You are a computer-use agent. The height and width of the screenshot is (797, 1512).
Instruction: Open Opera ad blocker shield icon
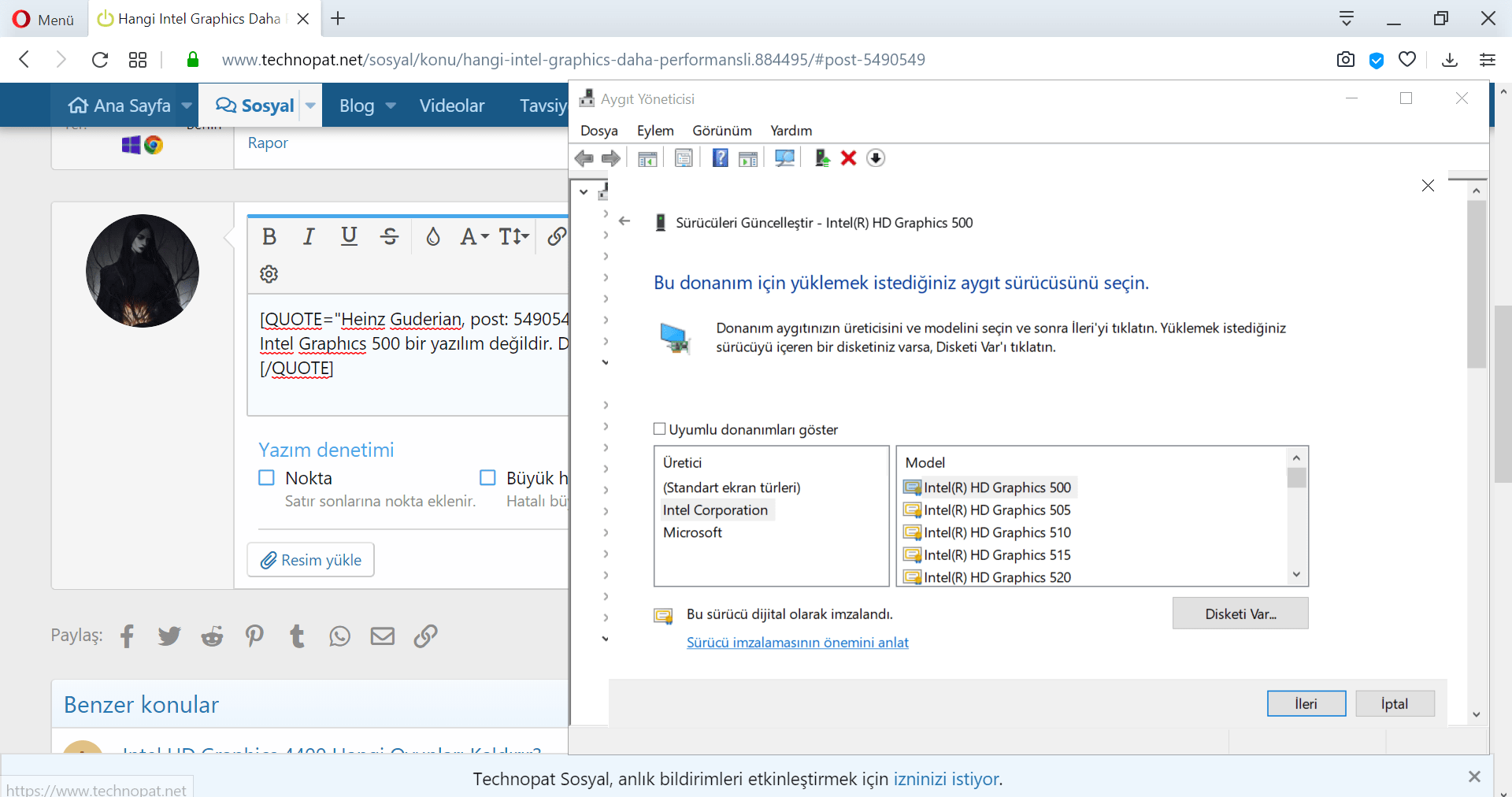(x=1377, y=60)
